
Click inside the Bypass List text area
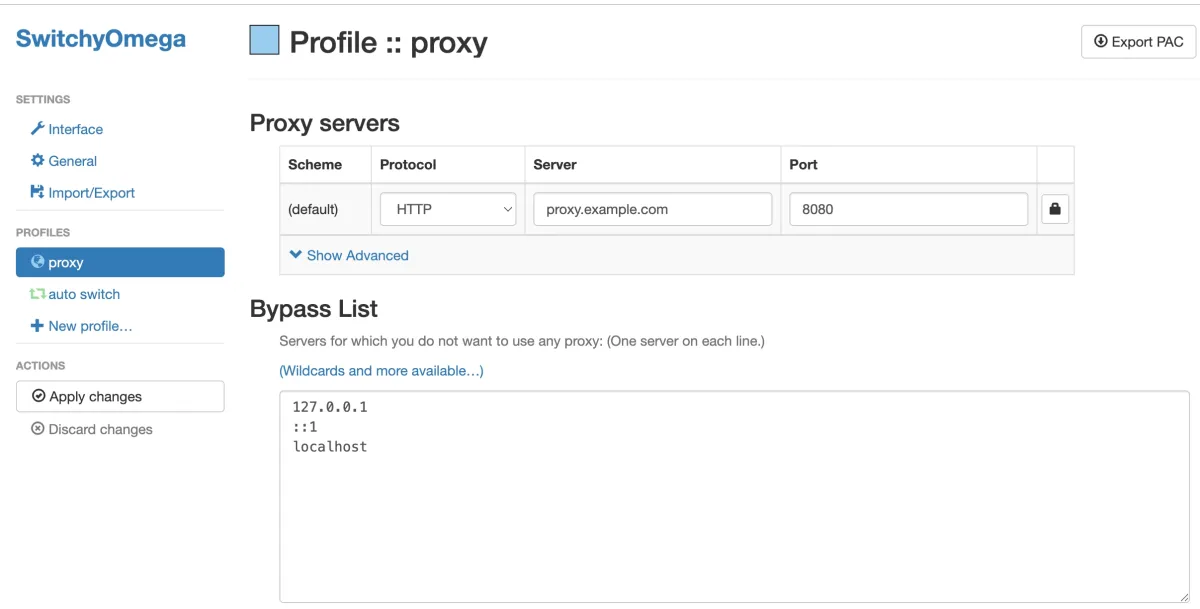click(734, 496)
